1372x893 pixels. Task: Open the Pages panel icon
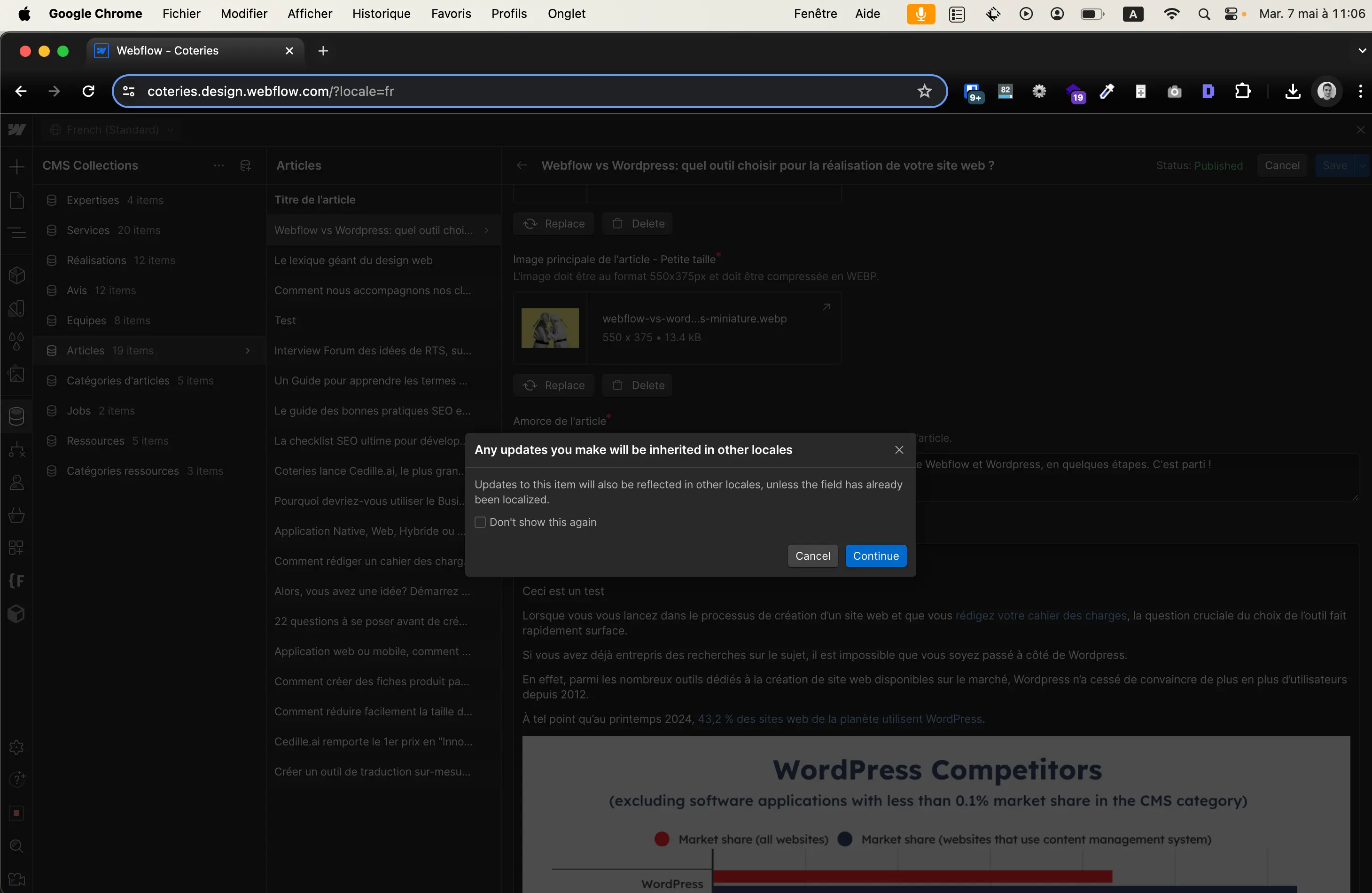pos(17,200)
